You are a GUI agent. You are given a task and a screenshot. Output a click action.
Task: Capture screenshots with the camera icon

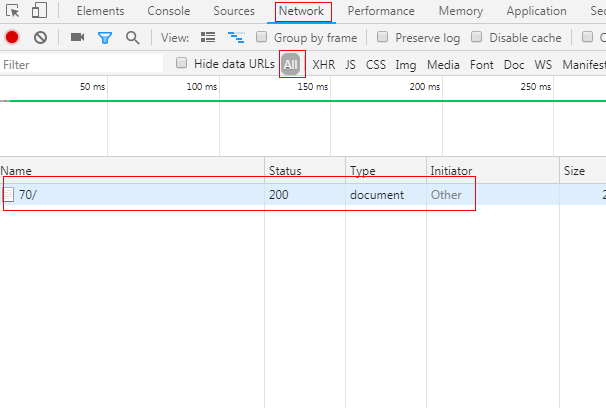tap(78, 37)
